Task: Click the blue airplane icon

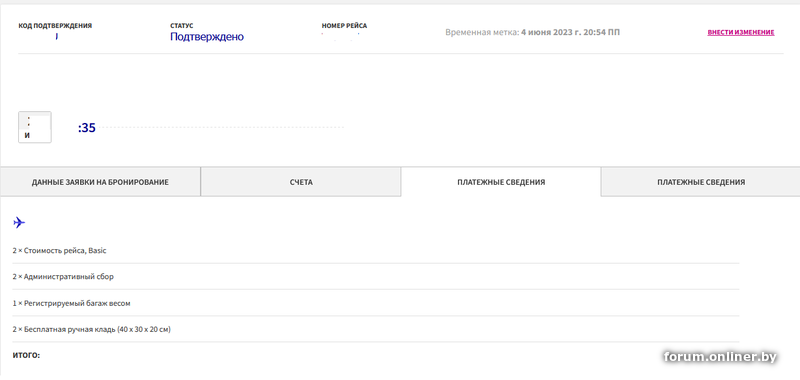Action: pos(19,222)
